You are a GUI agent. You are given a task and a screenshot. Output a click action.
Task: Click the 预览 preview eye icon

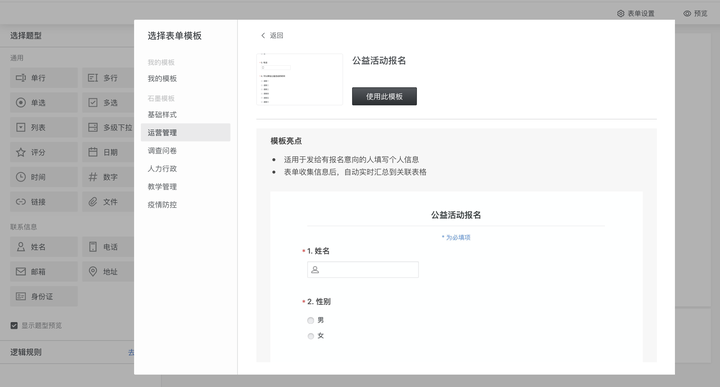[x=687, y=14]
